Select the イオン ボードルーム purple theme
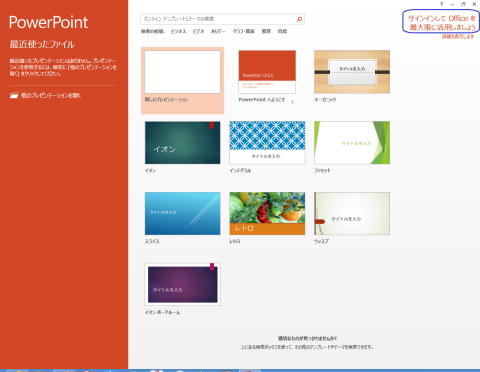Image resolution: width=480 pixels, height=372 pixels. (x=183, y=284)
